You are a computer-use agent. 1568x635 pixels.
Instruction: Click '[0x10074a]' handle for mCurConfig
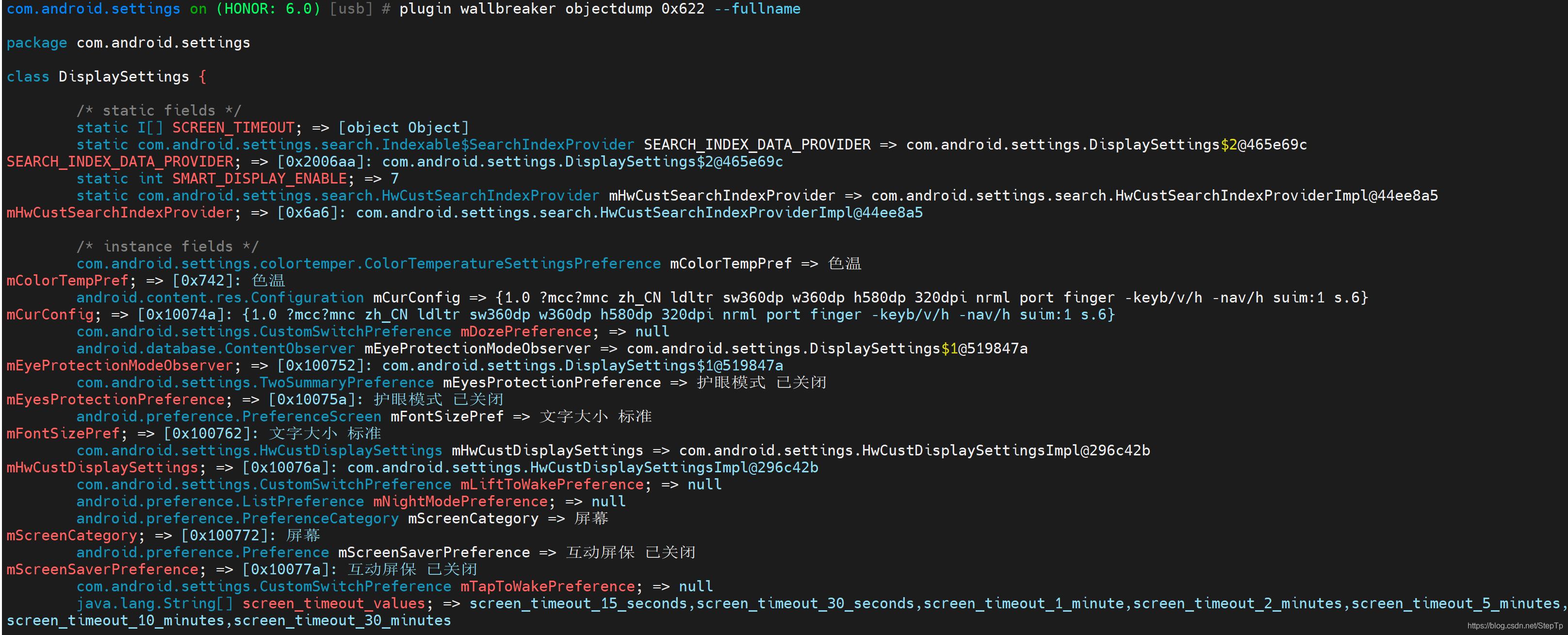[185, 315]
